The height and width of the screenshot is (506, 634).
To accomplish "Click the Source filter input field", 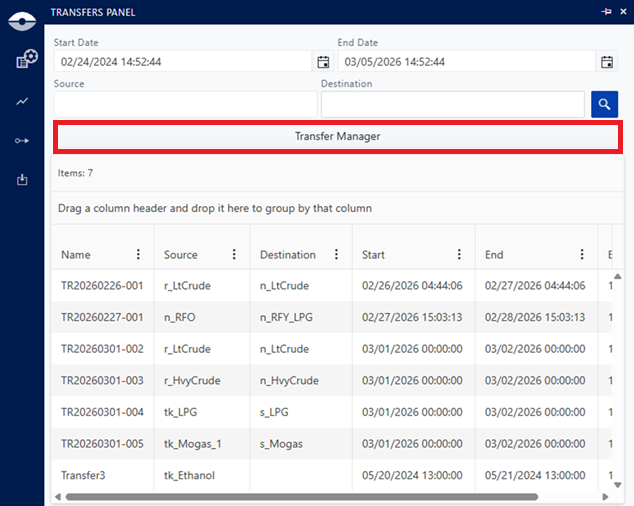I will 185,104.
